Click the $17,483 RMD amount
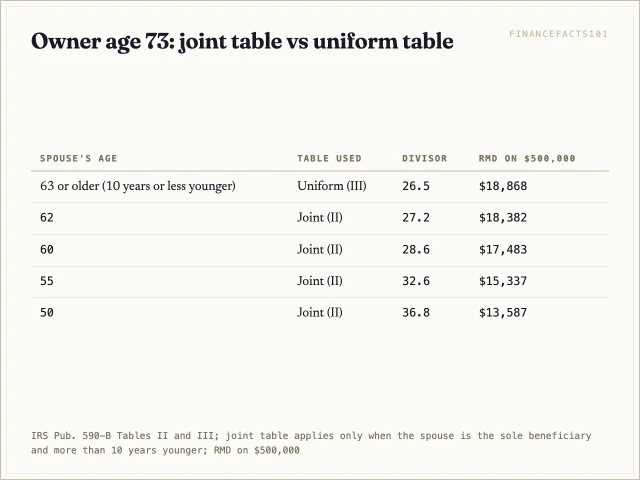 click(503, 249)
